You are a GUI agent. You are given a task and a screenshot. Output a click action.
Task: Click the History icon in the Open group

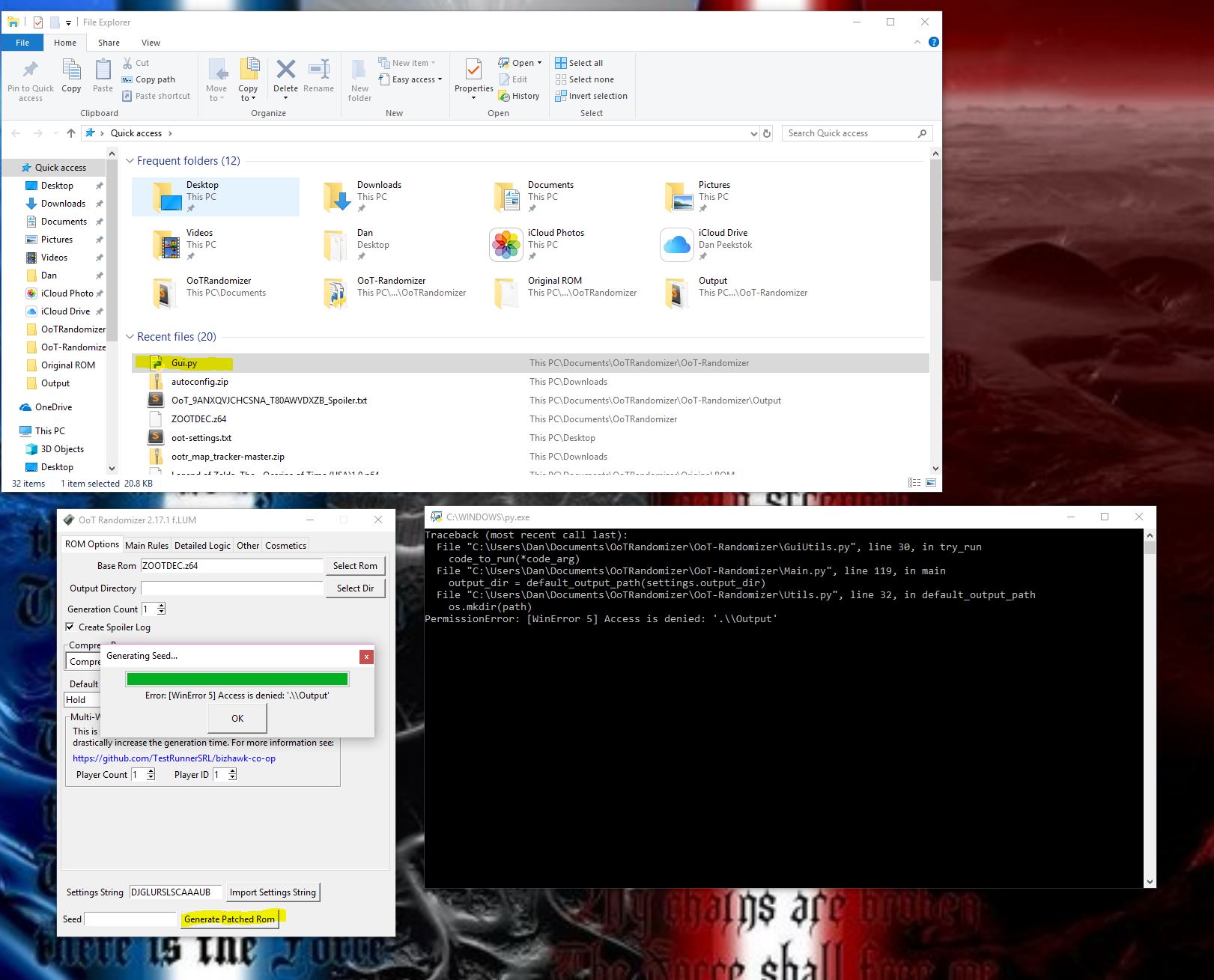click(x=520, y=95)
